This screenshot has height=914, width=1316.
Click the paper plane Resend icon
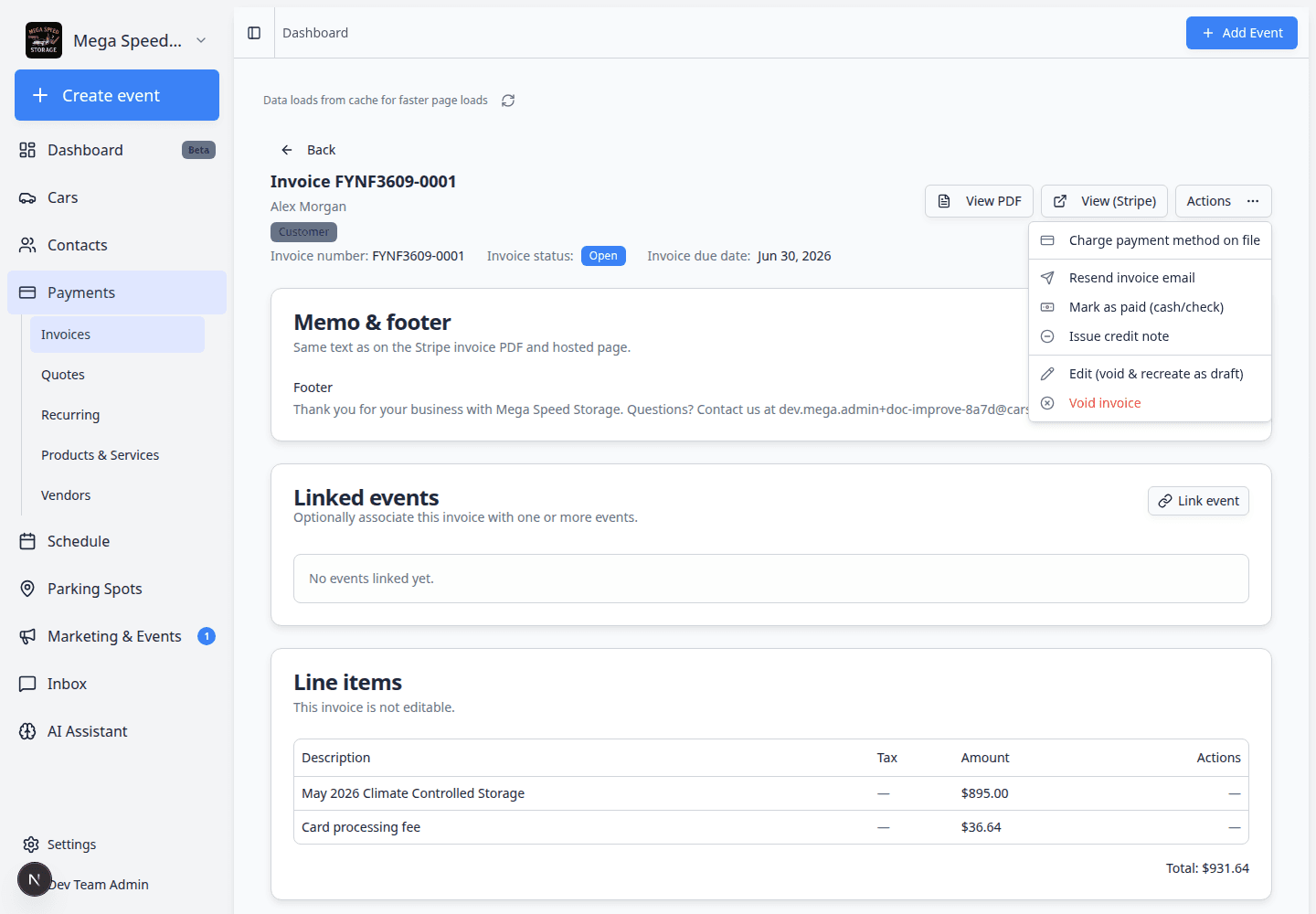[1047, 278]
